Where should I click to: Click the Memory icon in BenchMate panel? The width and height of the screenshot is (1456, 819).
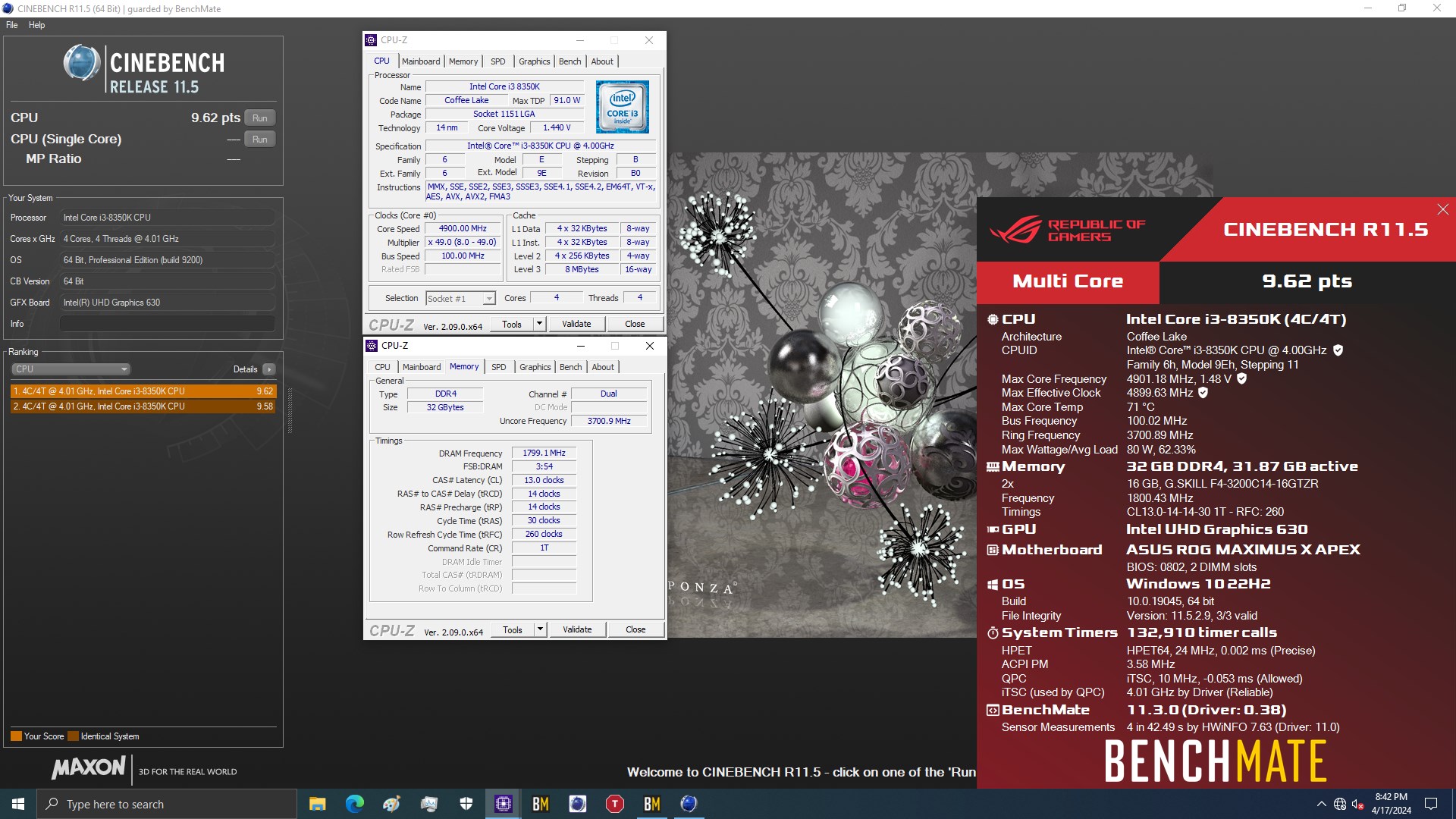pos(993,467)
